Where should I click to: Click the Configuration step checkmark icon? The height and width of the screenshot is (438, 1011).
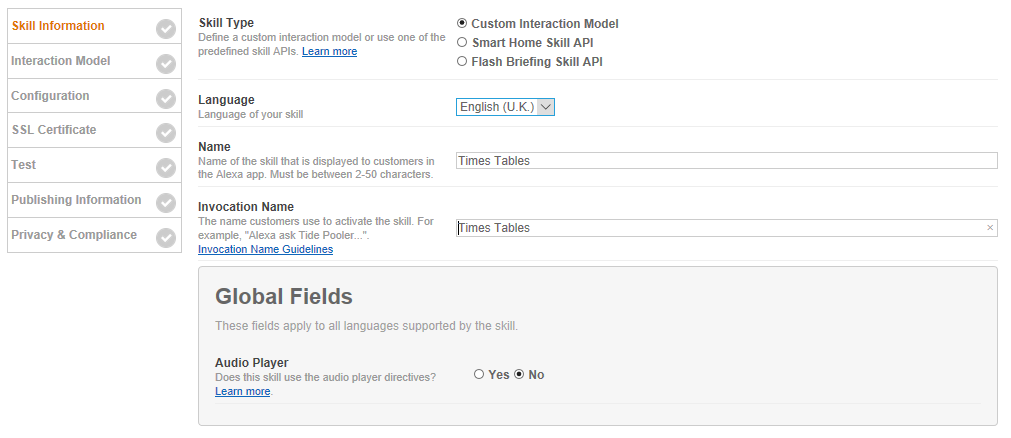(x=166, y=99)
